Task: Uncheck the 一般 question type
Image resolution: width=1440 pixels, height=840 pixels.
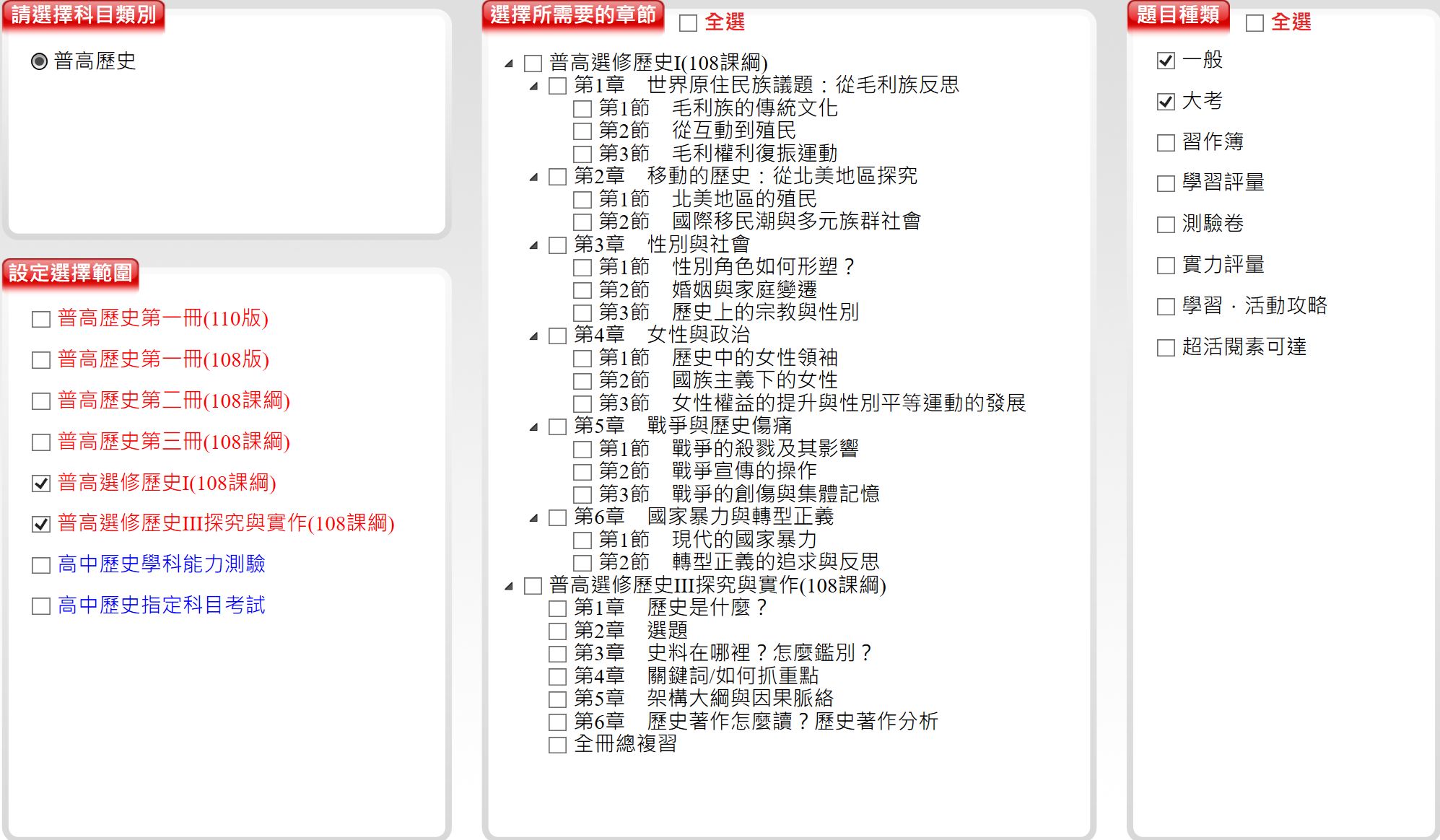Action: click(1166, 61)
